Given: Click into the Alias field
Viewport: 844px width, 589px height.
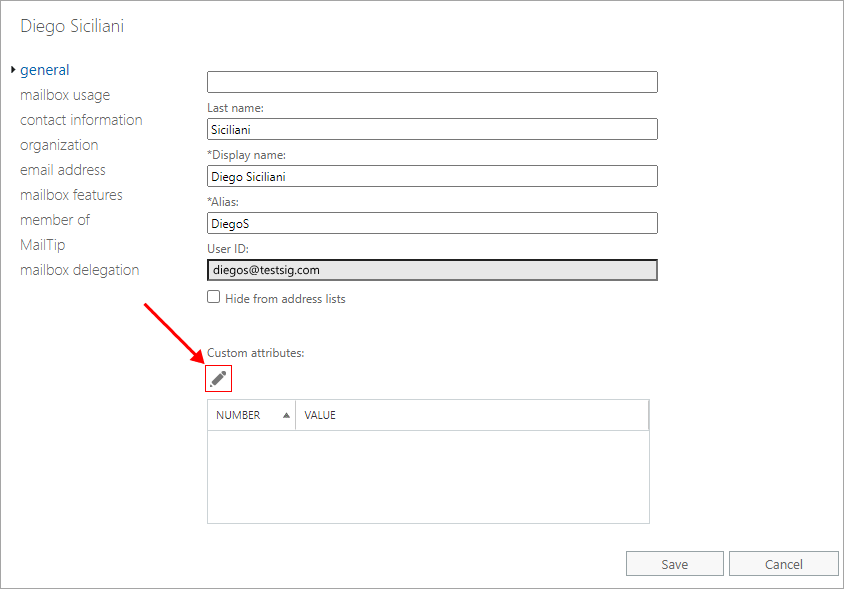Looking at the screenshot, I should tap(432, 223).
